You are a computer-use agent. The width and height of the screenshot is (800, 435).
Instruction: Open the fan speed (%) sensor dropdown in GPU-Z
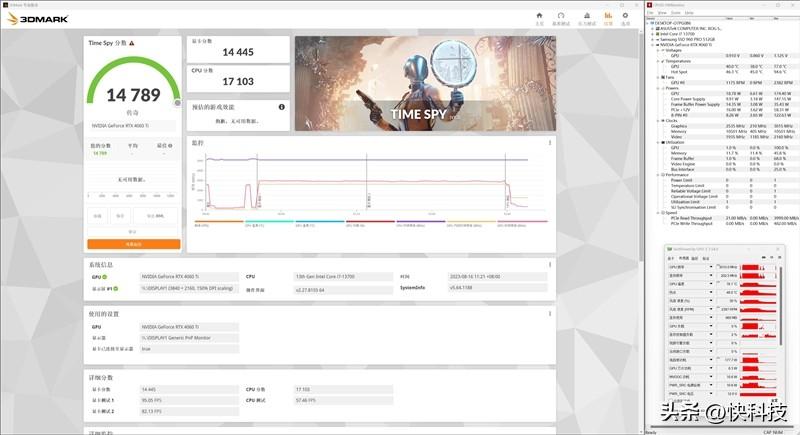pyautogui.click(x=711, y=301)
